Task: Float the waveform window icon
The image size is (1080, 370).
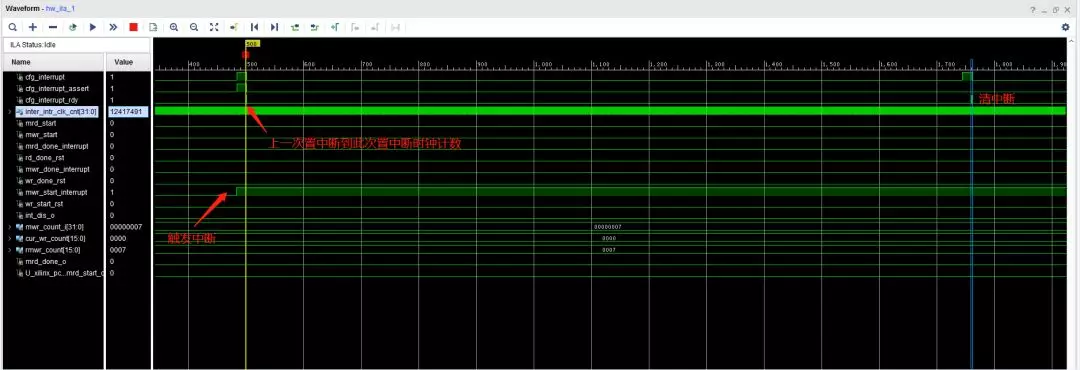Action: click(x=1055, y=10)
